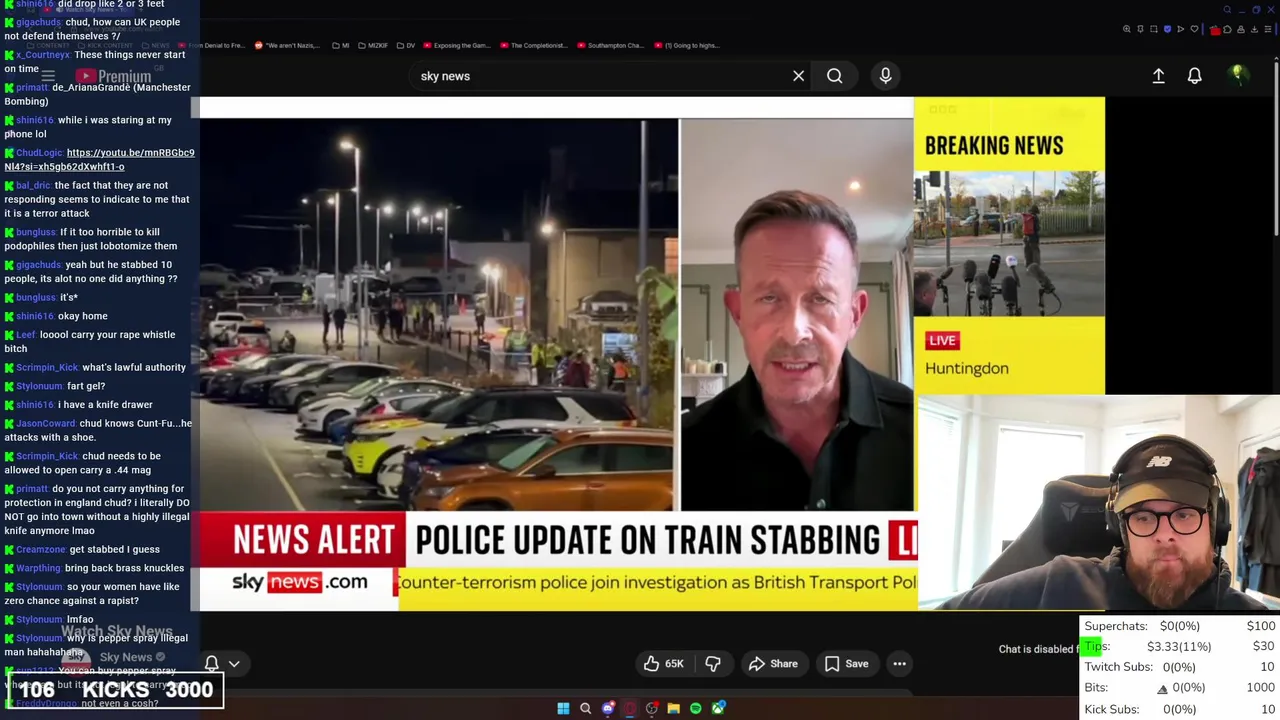Click the snapshot selection toolbar icon
Screen dimensions: 1280x720
pyautogui.click(x=1154, y=29)
